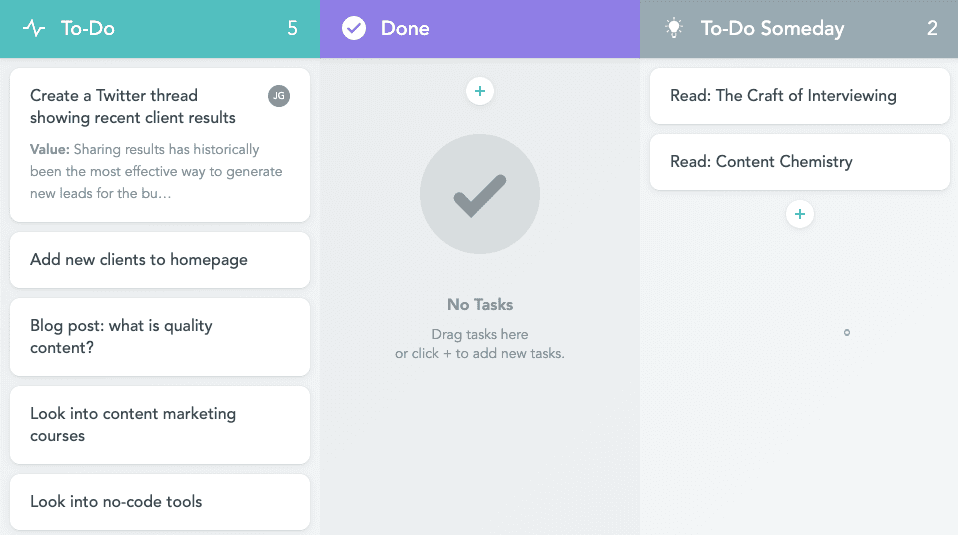The width and height of the screenshot is (958, 535).
Task: Click the To-Do column header title
Action: tap(88, 29)
